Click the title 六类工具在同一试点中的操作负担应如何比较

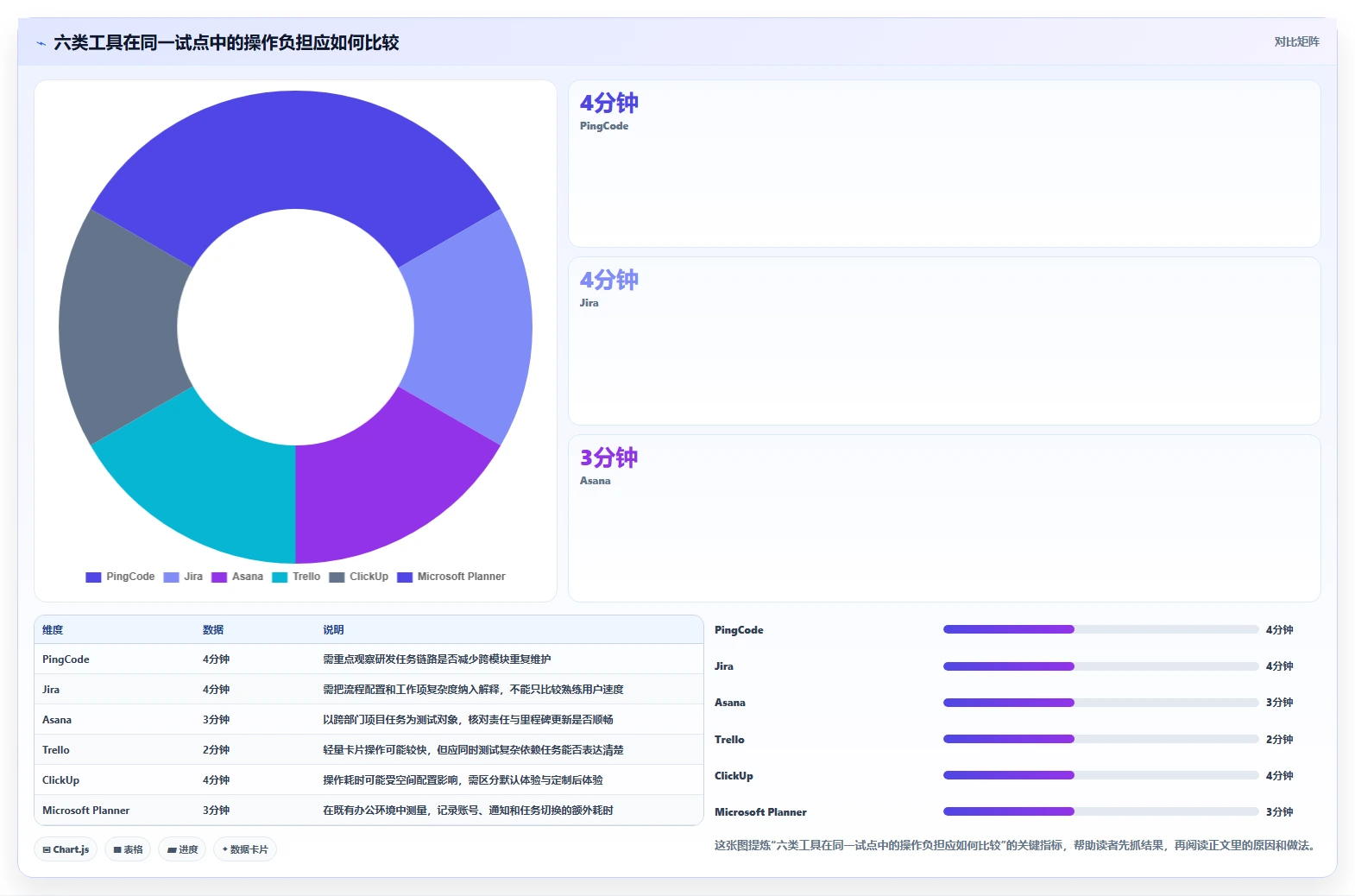point(226,42)
